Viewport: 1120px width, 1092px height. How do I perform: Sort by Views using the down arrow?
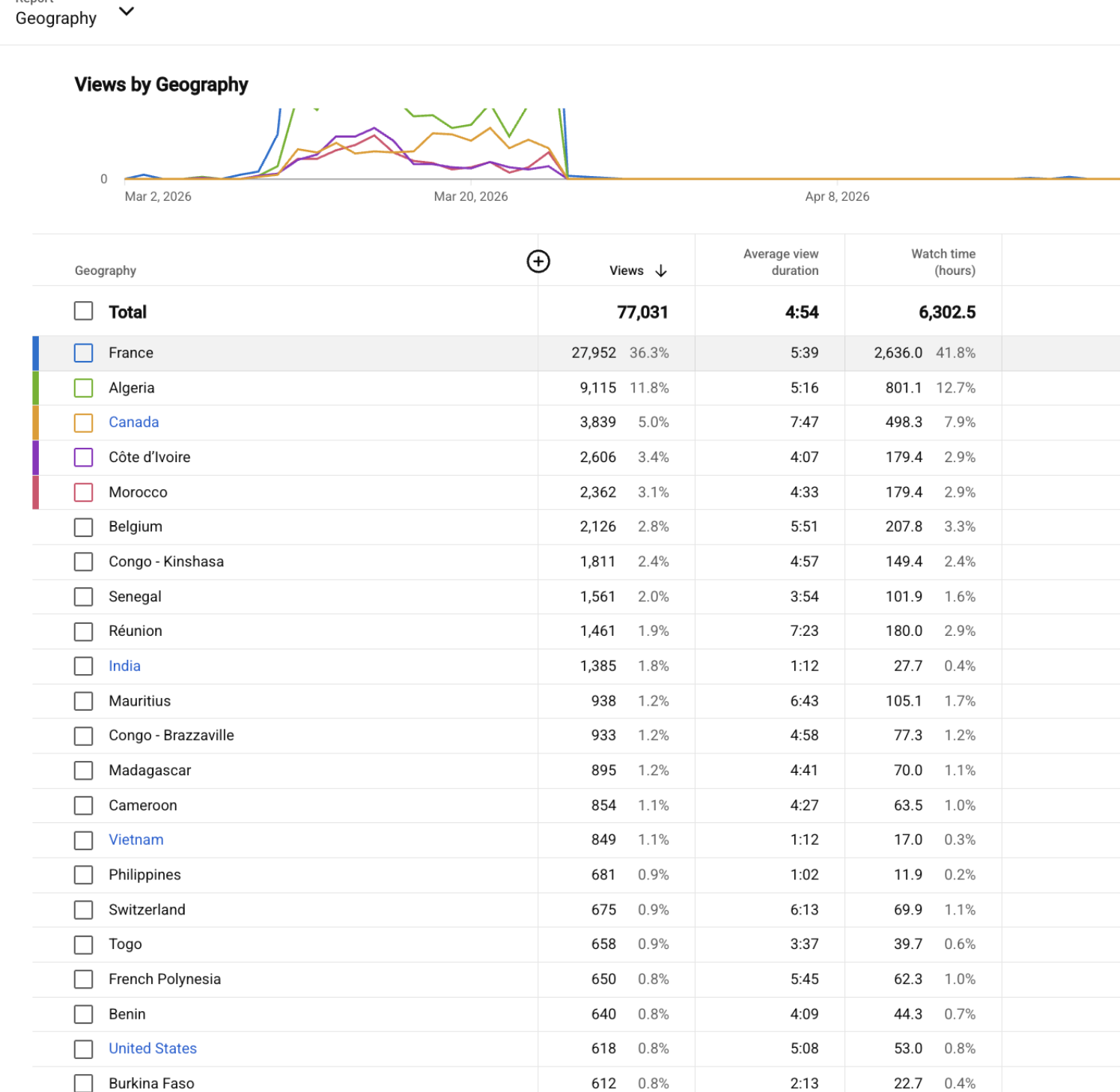click(x=660, y=271)
